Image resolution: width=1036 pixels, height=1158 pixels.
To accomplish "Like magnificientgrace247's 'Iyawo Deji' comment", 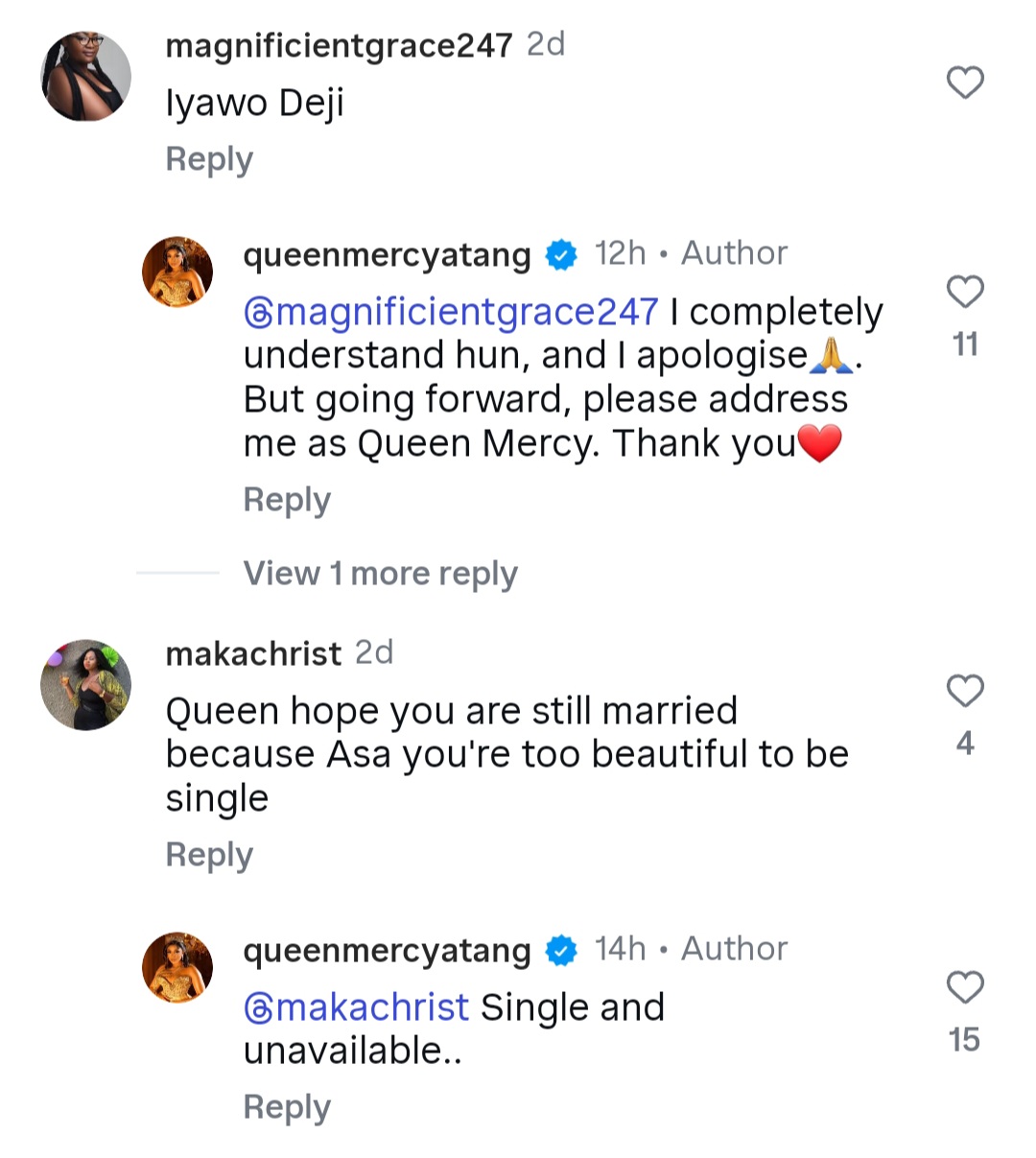I will tap(965, 83).
